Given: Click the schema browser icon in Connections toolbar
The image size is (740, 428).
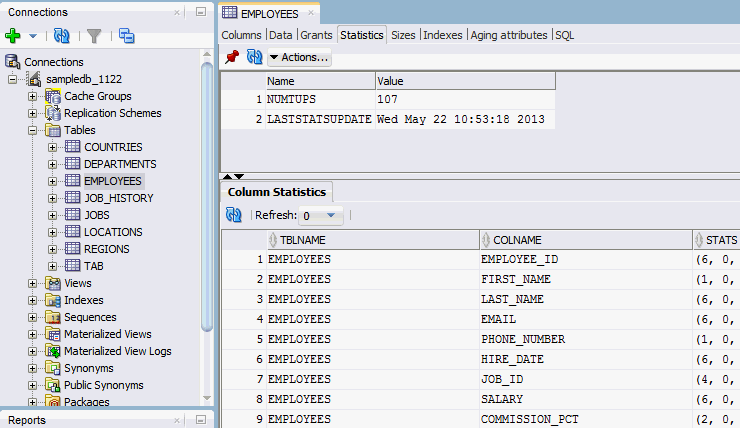Looking at the screenshot, I should tap(126, 36).
